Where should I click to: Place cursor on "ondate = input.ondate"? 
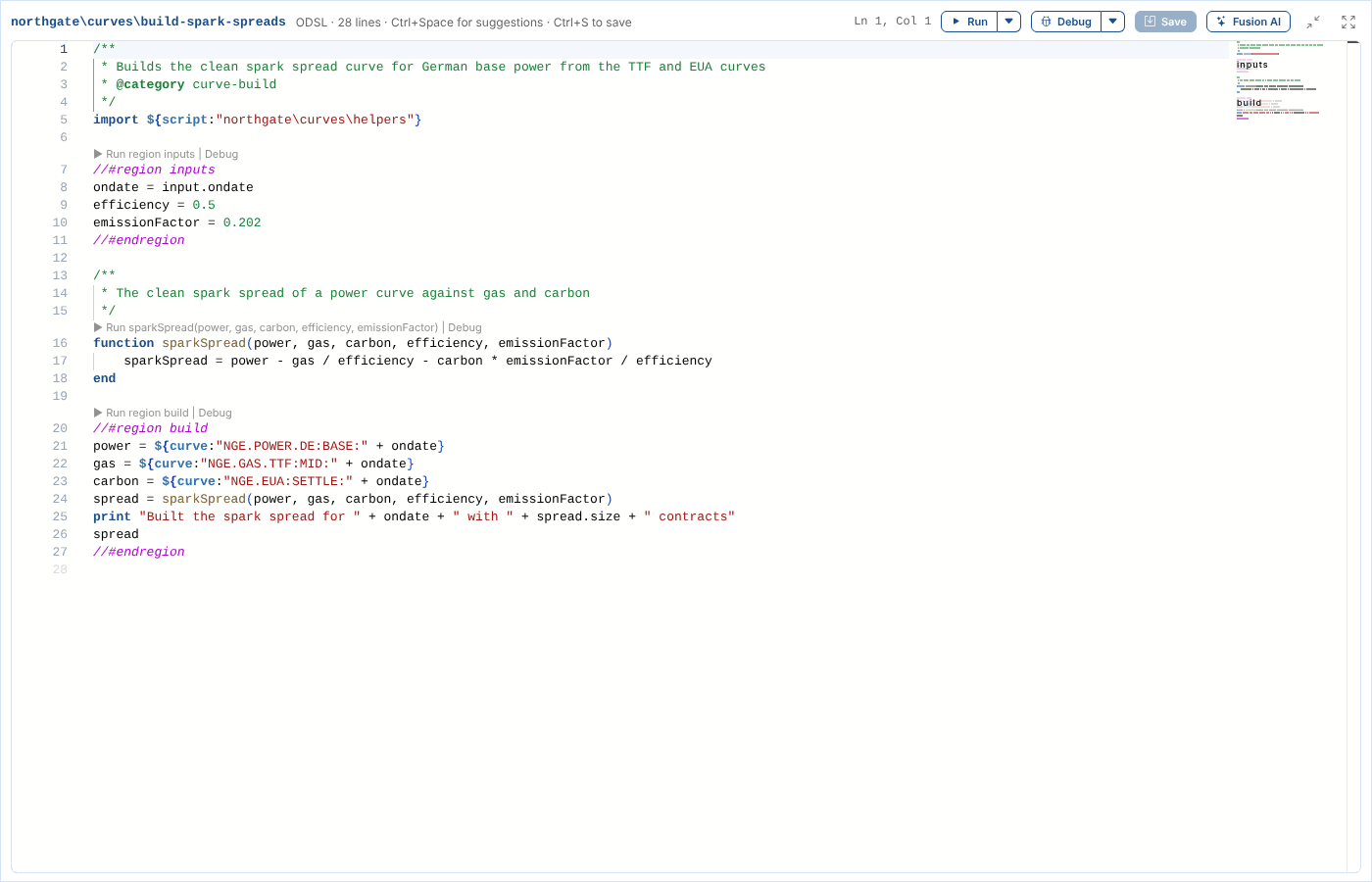[x=173, y=187]
